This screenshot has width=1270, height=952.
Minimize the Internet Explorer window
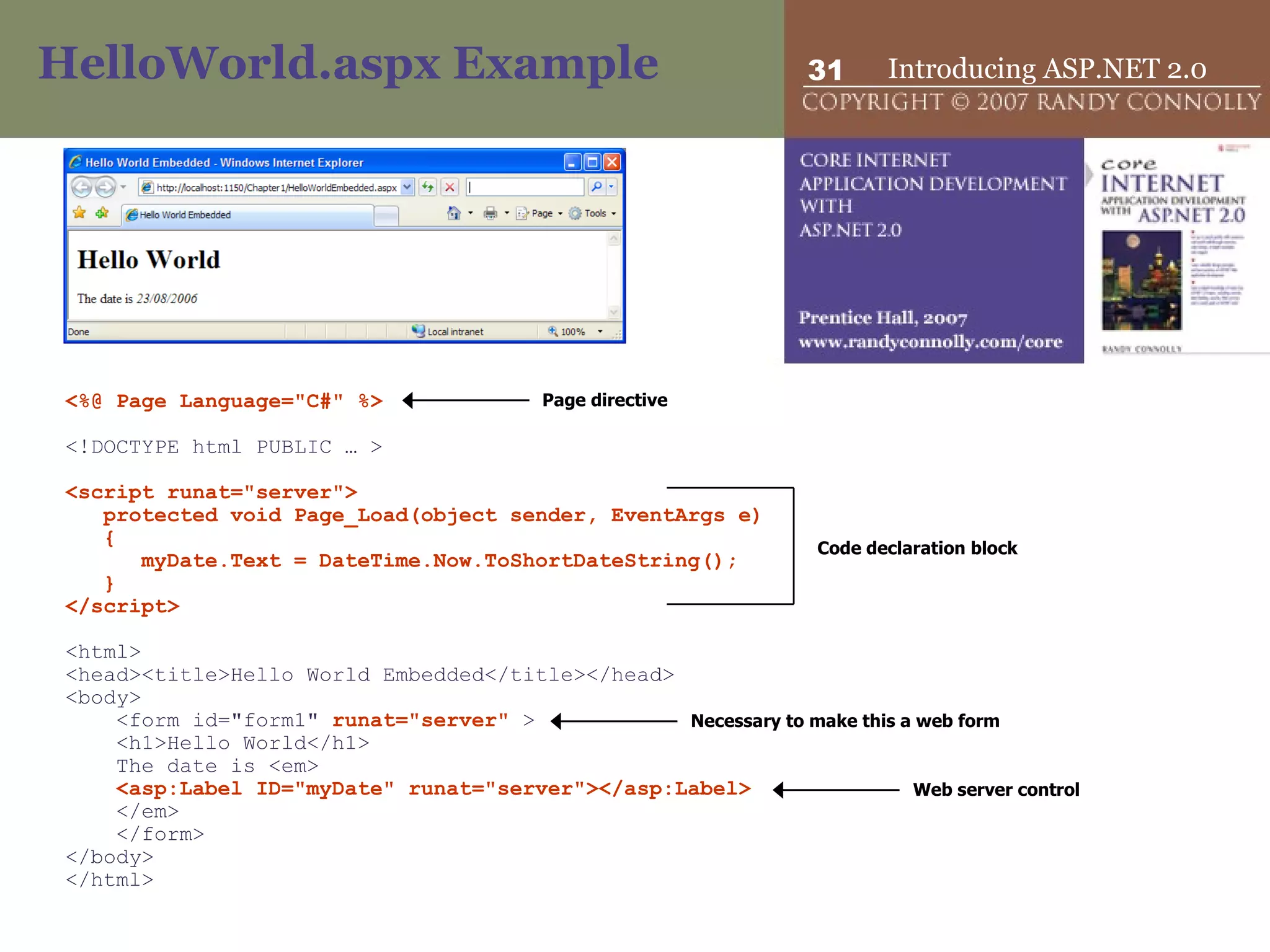(x=572, y=162)
